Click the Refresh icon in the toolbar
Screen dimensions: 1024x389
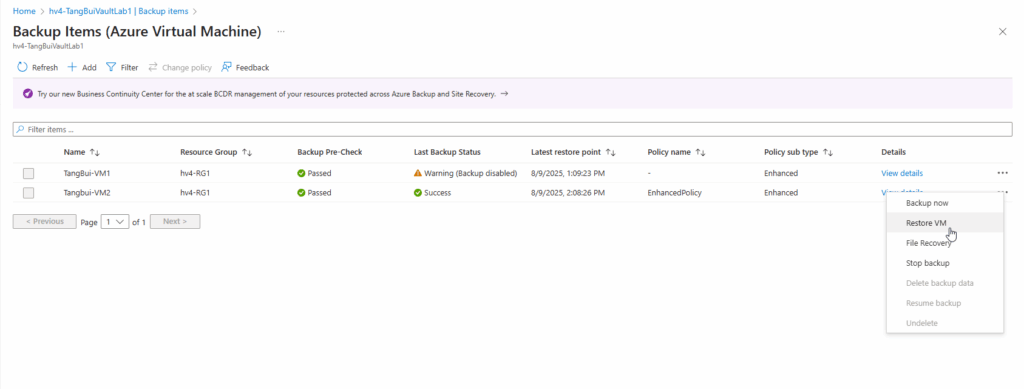(22, 67)
